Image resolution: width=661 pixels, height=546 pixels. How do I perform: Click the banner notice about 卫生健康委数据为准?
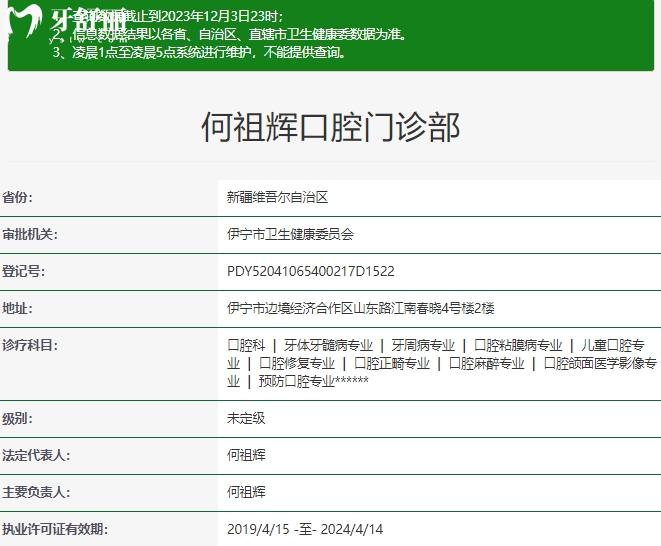point(230,34)
